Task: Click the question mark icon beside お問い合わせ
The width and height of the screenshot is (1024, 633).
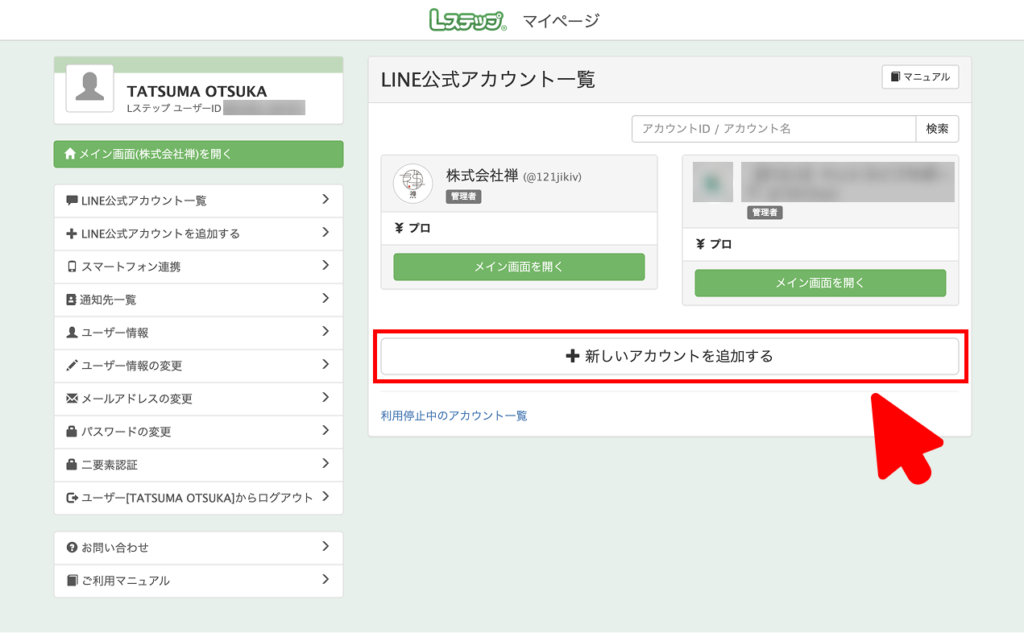Action: [x=71, y=548]
